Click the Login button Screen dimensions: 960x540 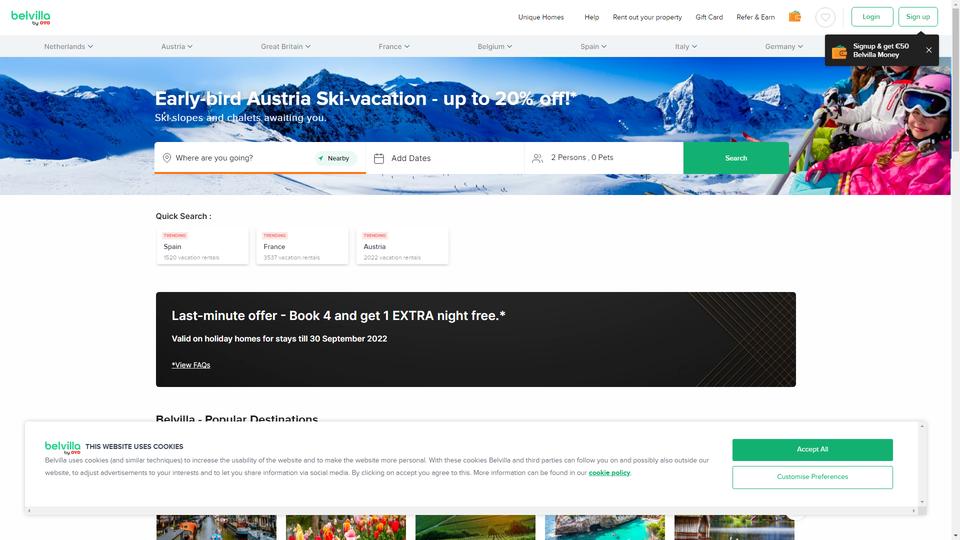click(872, 17)
